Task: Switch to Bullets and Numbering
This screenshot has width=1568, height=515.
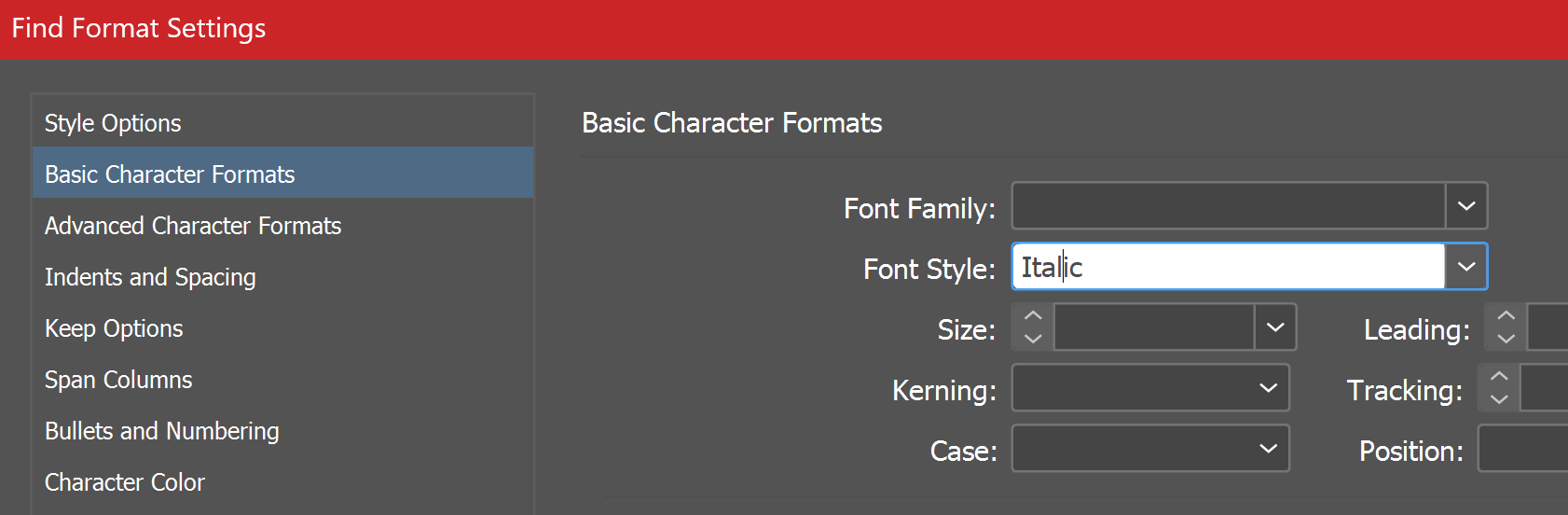Action: (x=162, y=431)
